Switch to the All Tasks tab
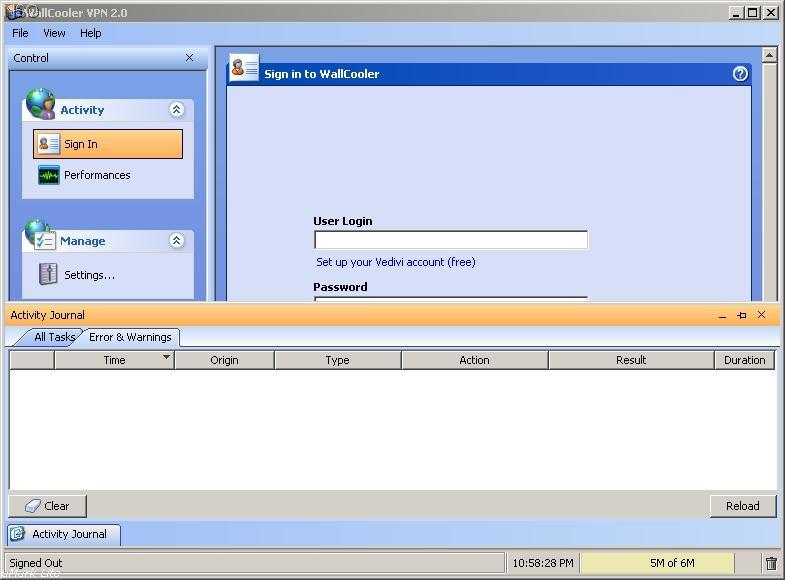785x580 pixels. (x=54, y=337)
